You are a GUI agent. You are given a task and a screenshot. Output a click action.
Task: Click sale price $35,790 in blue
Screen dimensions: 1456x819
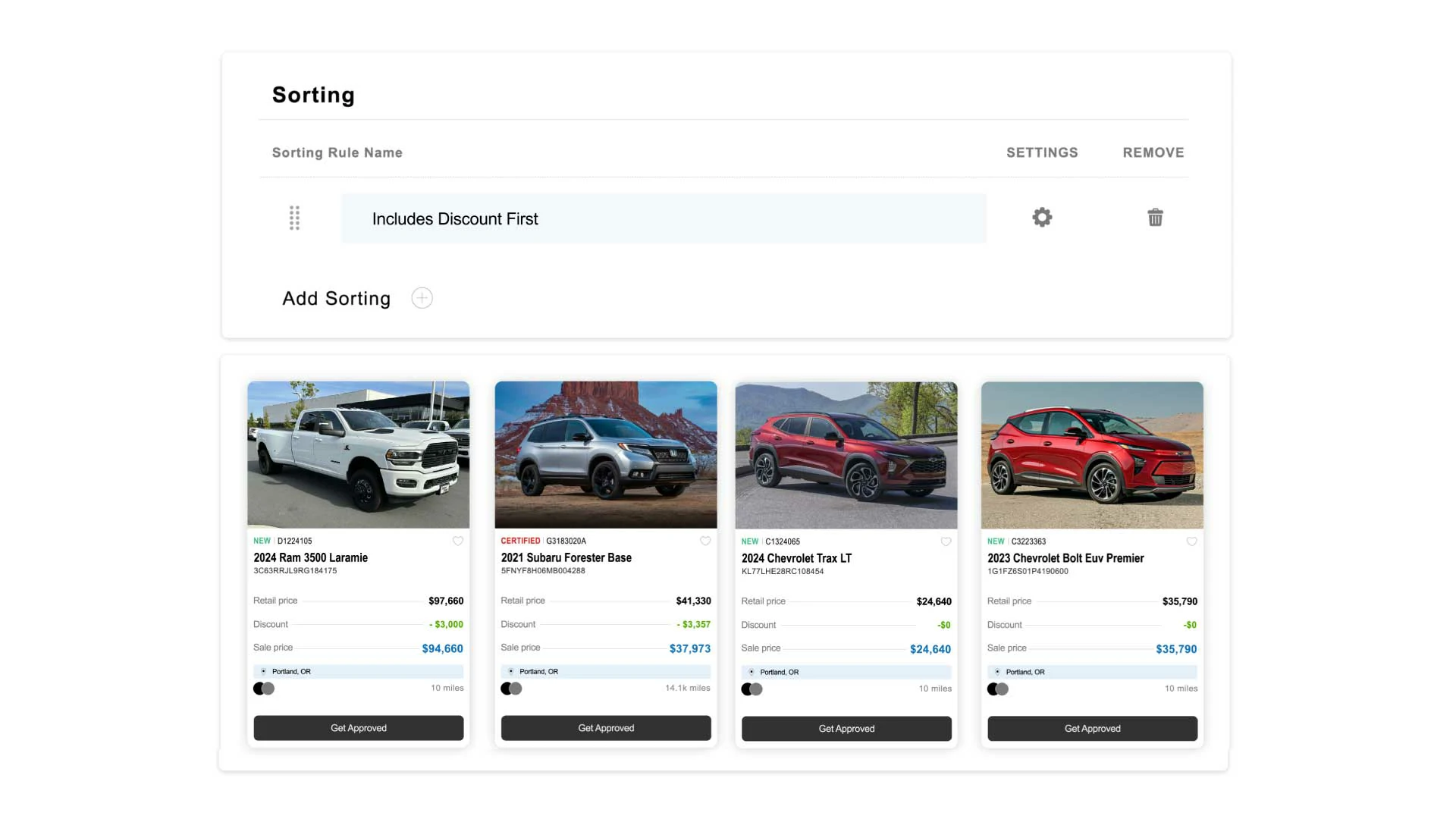click(1176, 650)
